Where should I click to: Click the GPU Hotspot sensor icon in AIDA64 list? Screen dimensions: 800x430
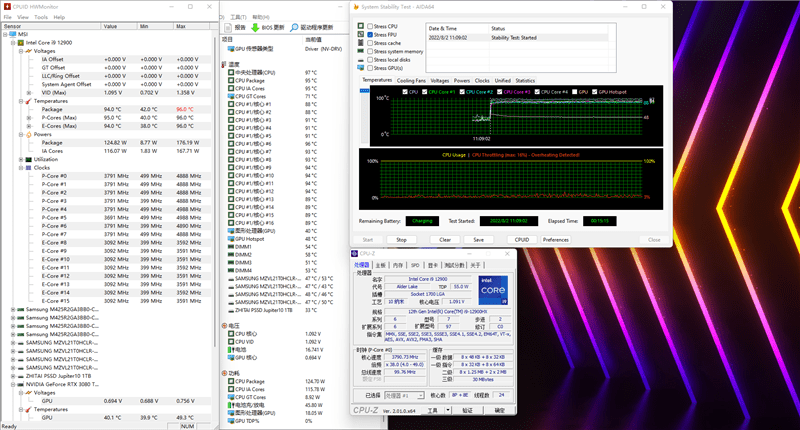(x=231, y=239)
